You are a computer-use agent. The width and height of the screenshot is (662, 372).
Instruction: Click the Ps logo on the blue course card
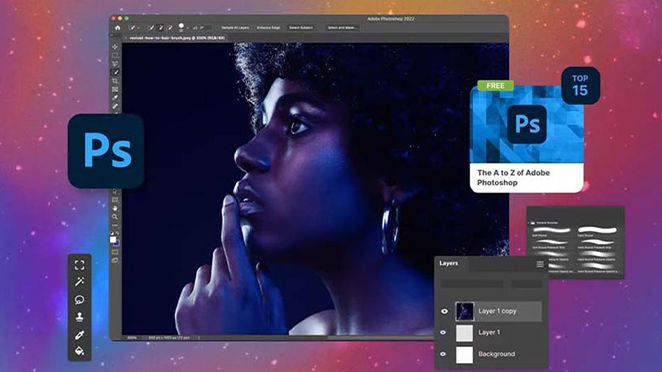[527, 124]
